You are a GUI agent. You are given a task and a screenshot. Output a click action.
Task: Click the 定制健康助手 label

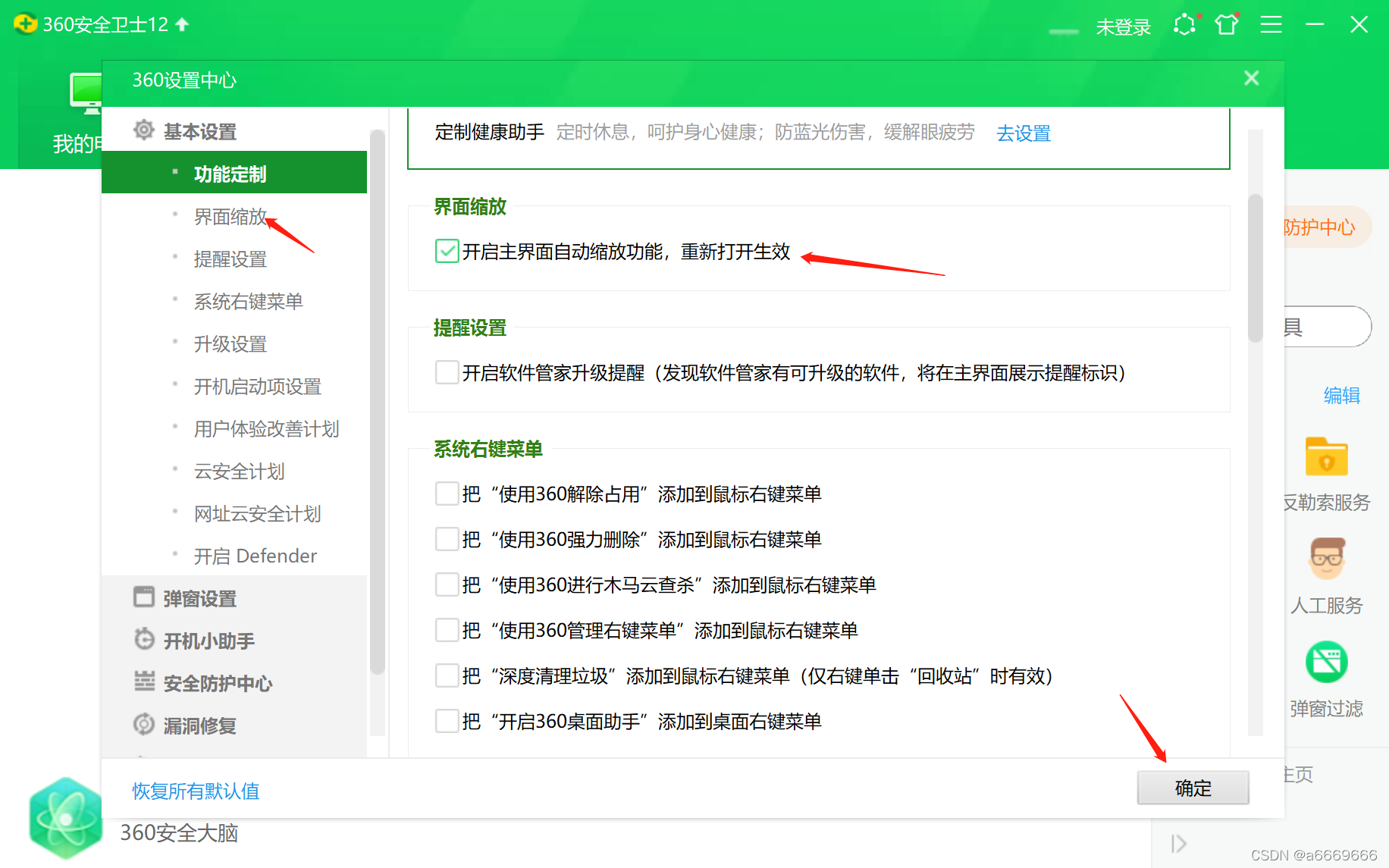490,132
